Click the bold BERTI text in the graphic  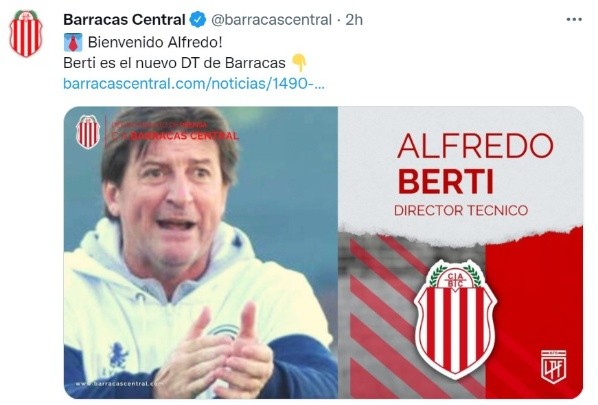[x=446, y=182]
